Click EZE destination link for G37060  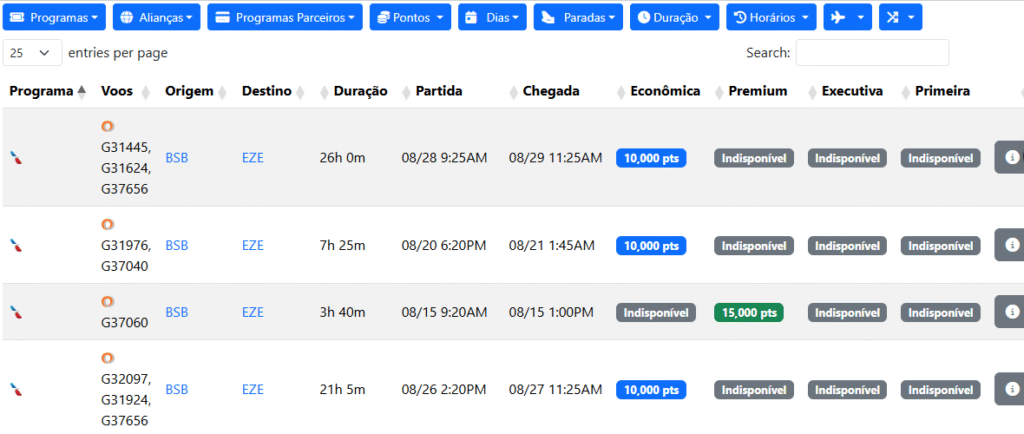(x=253, y=313)
